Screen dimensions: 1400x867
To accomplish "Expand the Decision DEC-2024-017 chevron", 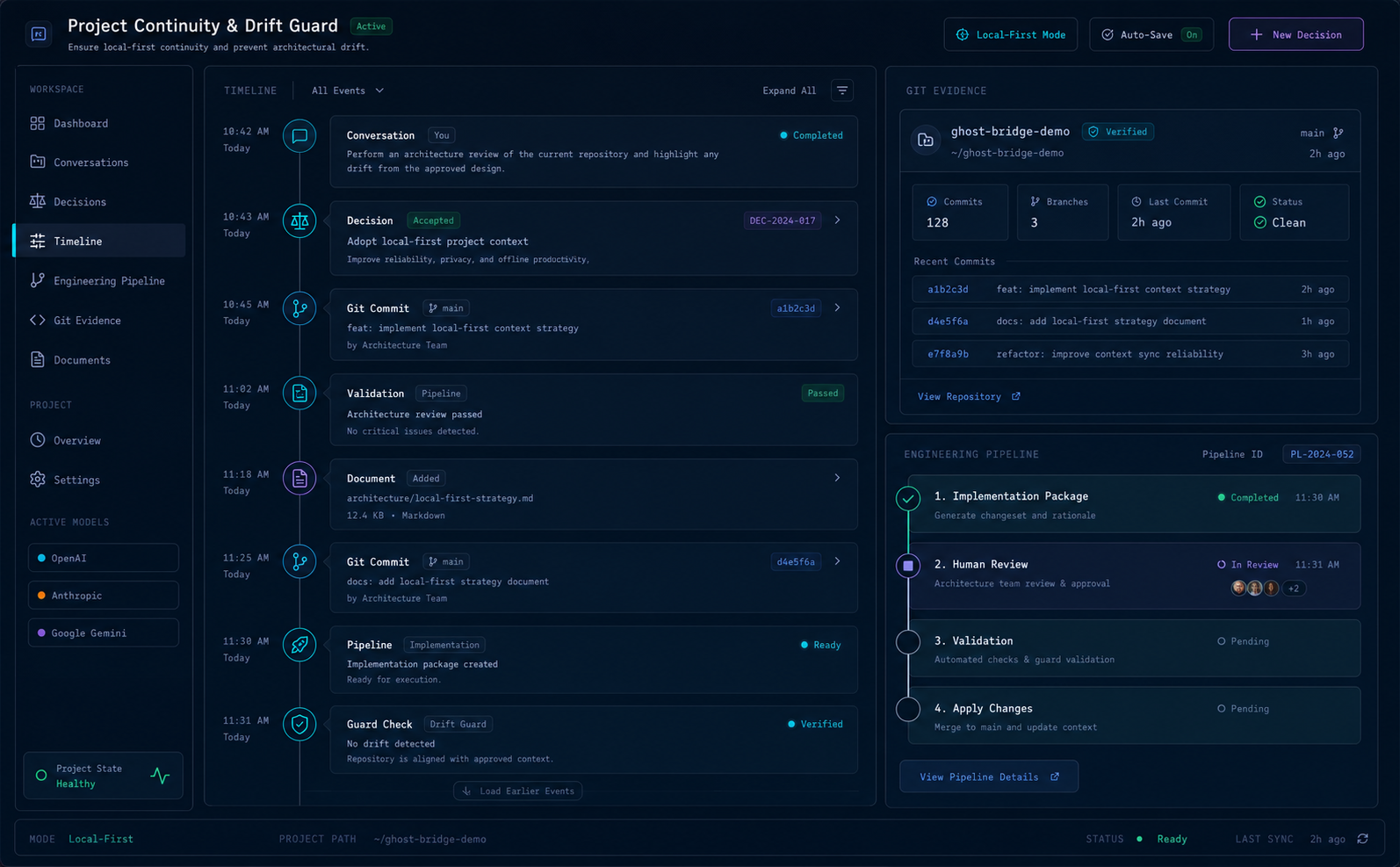I will tap(837, 220).
